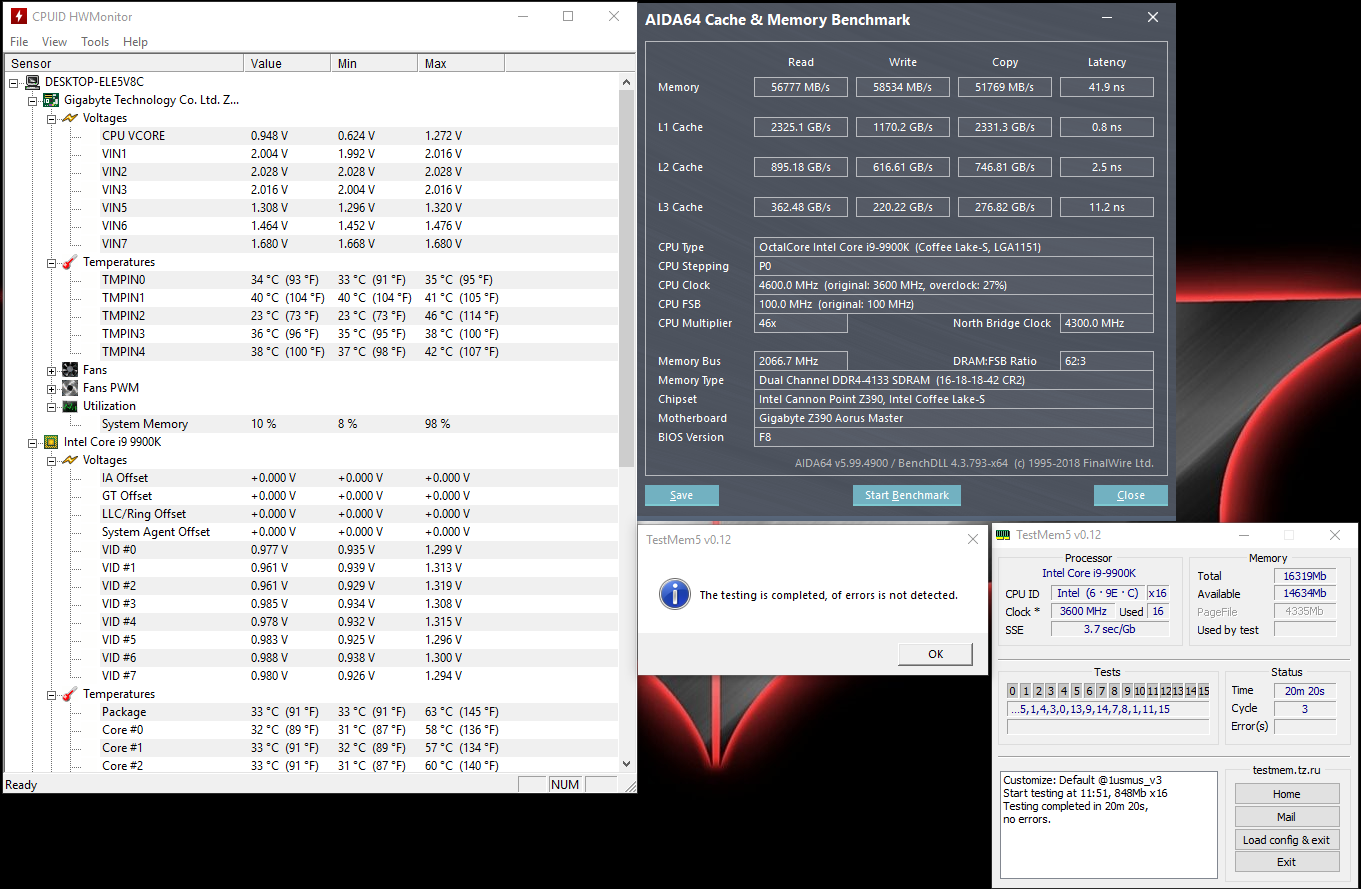This screenshot has height=889, width=1361.
Task: Collapse the Intel Core i9 9900K node
Action: pos(33,442)
